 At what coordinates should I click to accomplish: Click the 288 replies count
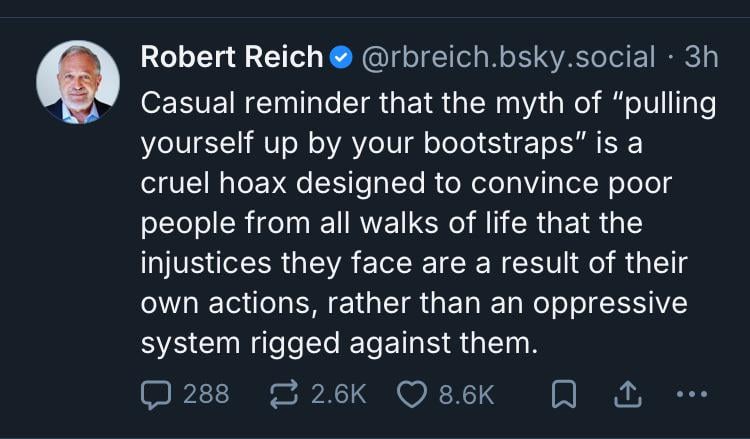pyautogui.click(x=206, y=393)
